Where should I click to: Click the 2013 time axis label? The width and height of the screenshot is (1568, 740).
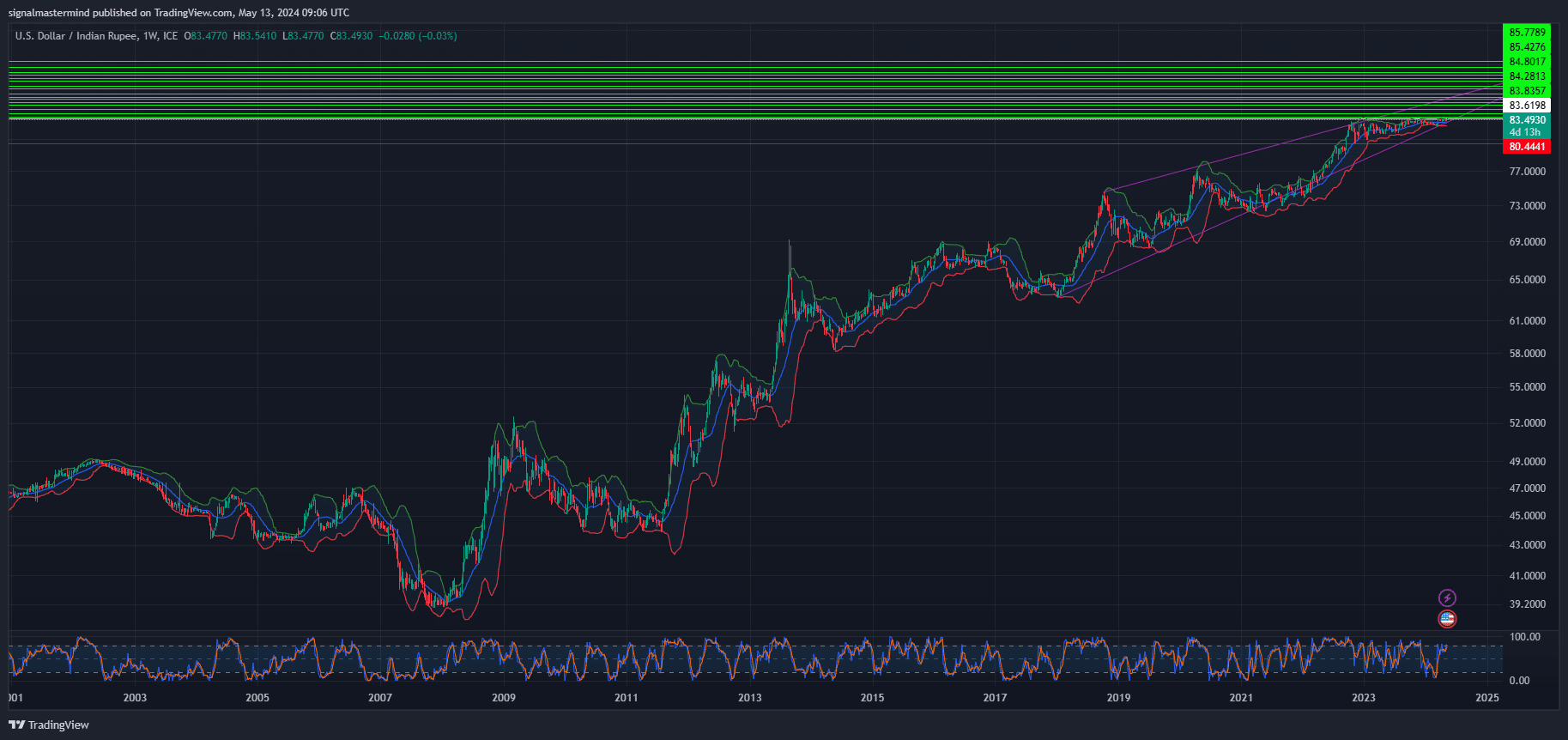tap(750, 698)
